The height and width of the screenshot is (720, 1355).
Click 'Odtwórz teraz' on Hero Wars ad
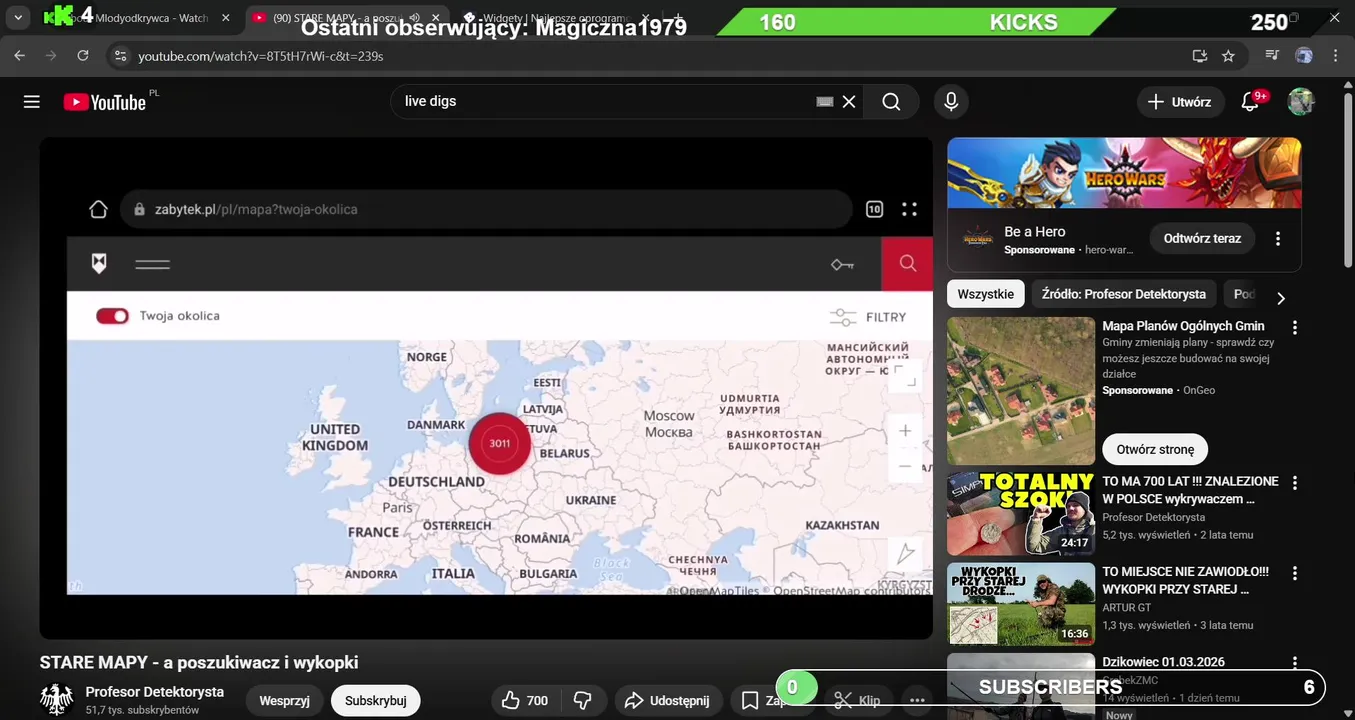coord(1202,239)
